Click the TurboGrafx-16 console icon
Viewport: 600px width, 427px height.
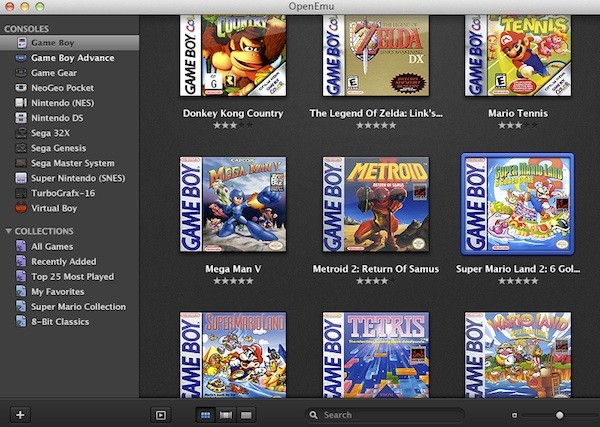coord(21,193)
